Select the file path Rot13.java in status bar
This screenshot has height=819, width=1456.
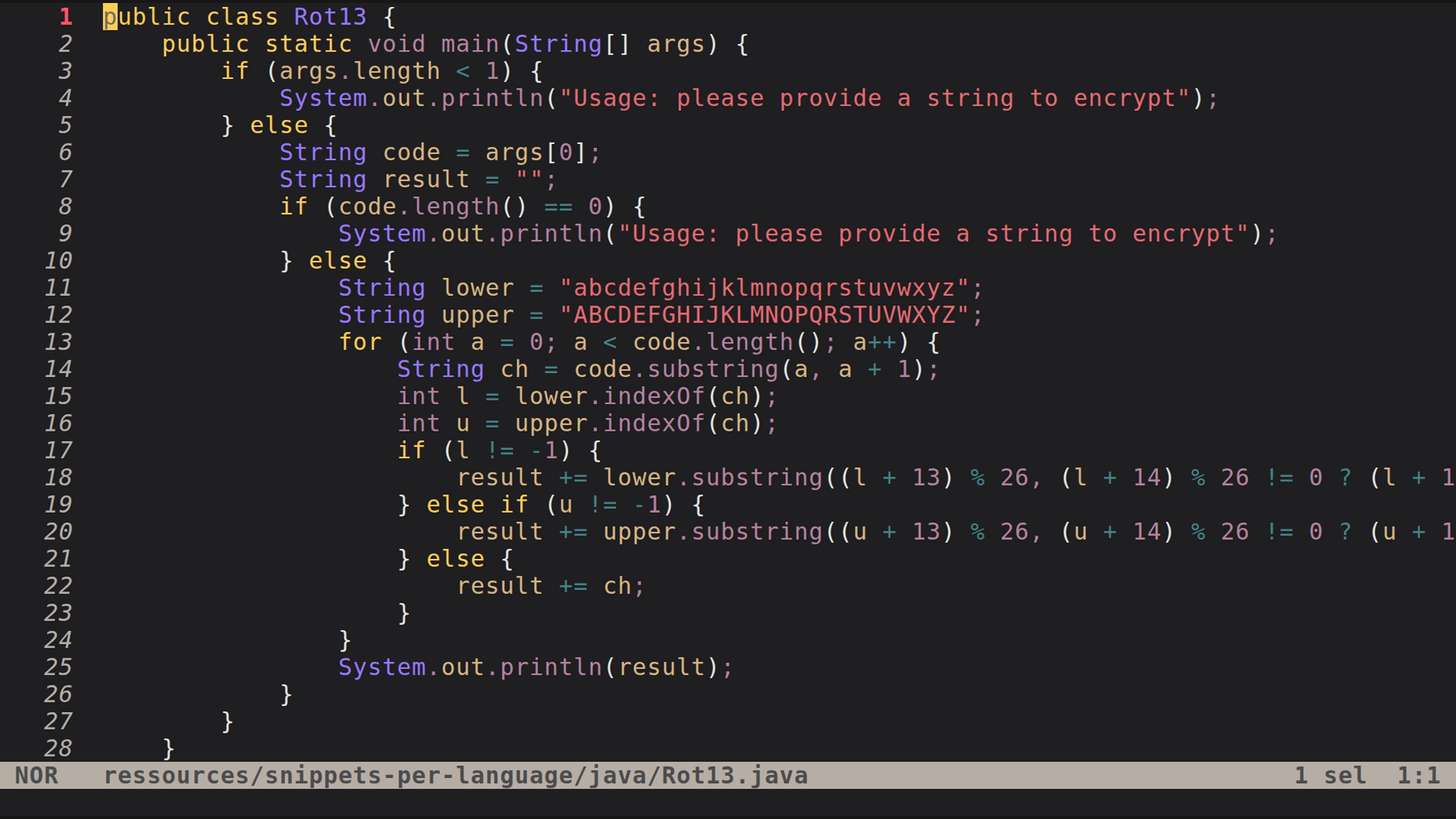pyautogui.click(x=455, y=775)
